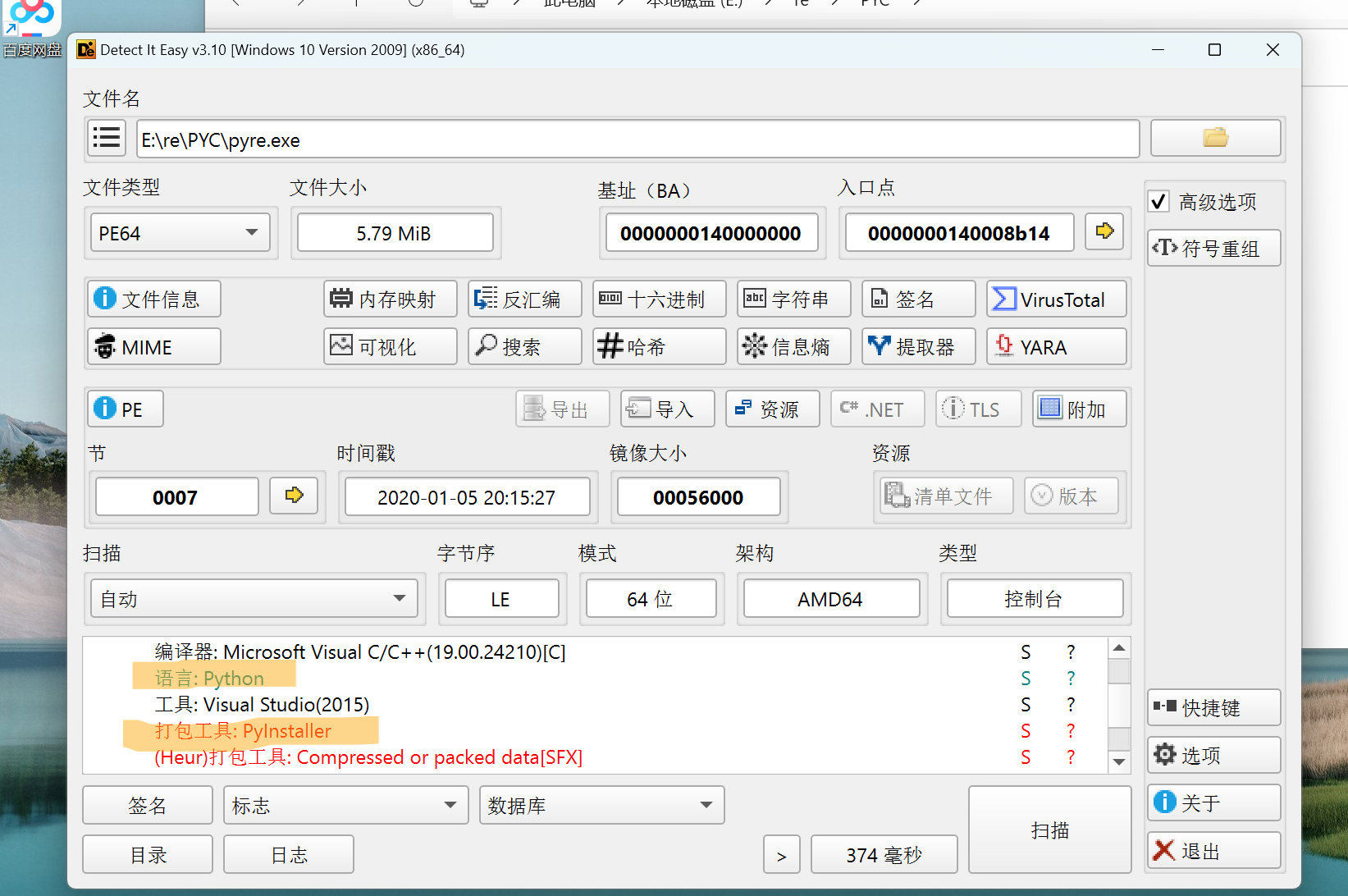Jump to the entry point address arrow
The width and height of the screenshot is (1348, 896).
click(x=1104, y=231)
